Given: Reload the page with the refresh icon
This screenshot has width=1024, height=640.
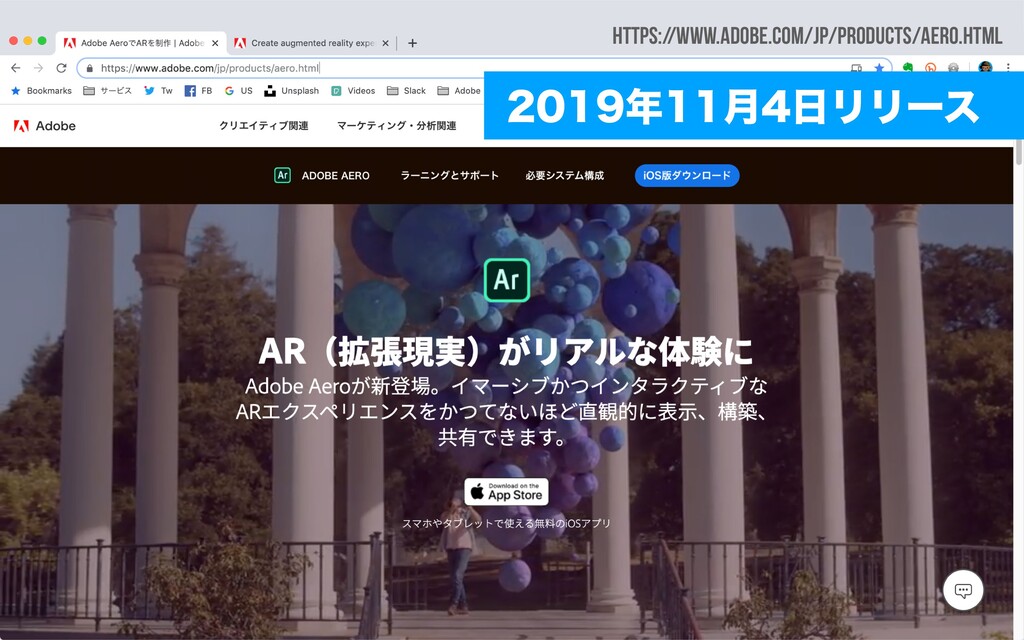Looking at the screenshot, I should pos(61,68).
